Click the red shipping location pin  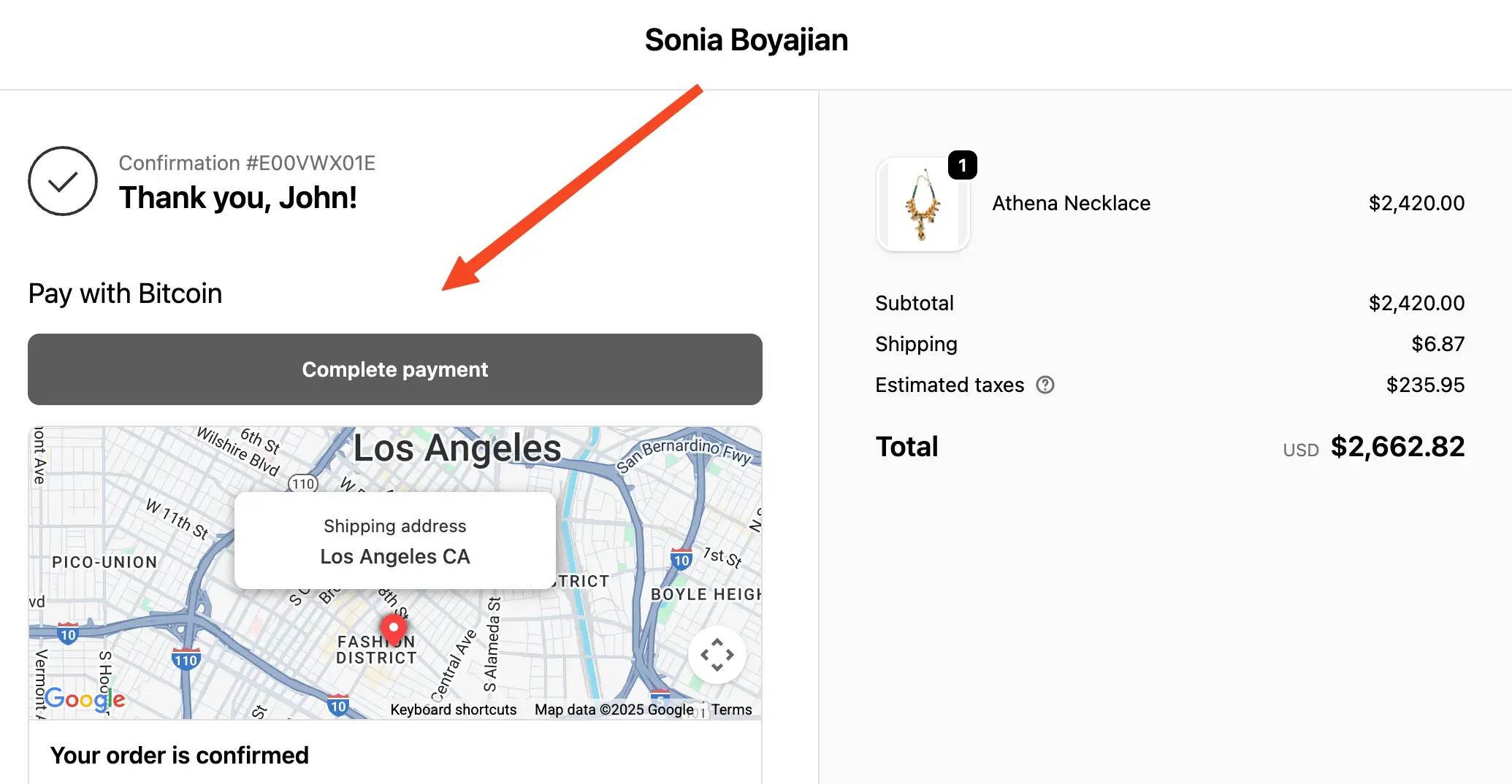pos(394,628)
